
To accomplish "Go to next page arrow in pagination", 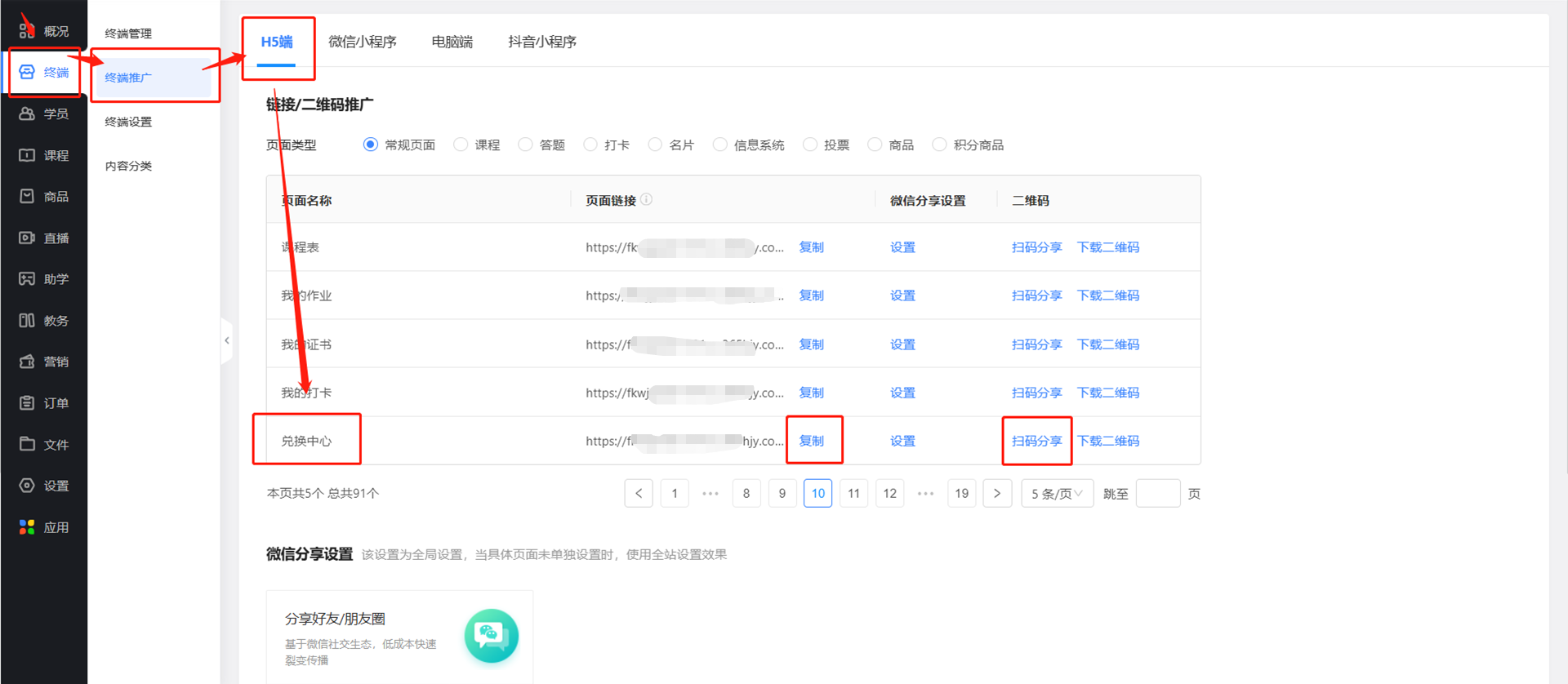I will tap(997, 494).
